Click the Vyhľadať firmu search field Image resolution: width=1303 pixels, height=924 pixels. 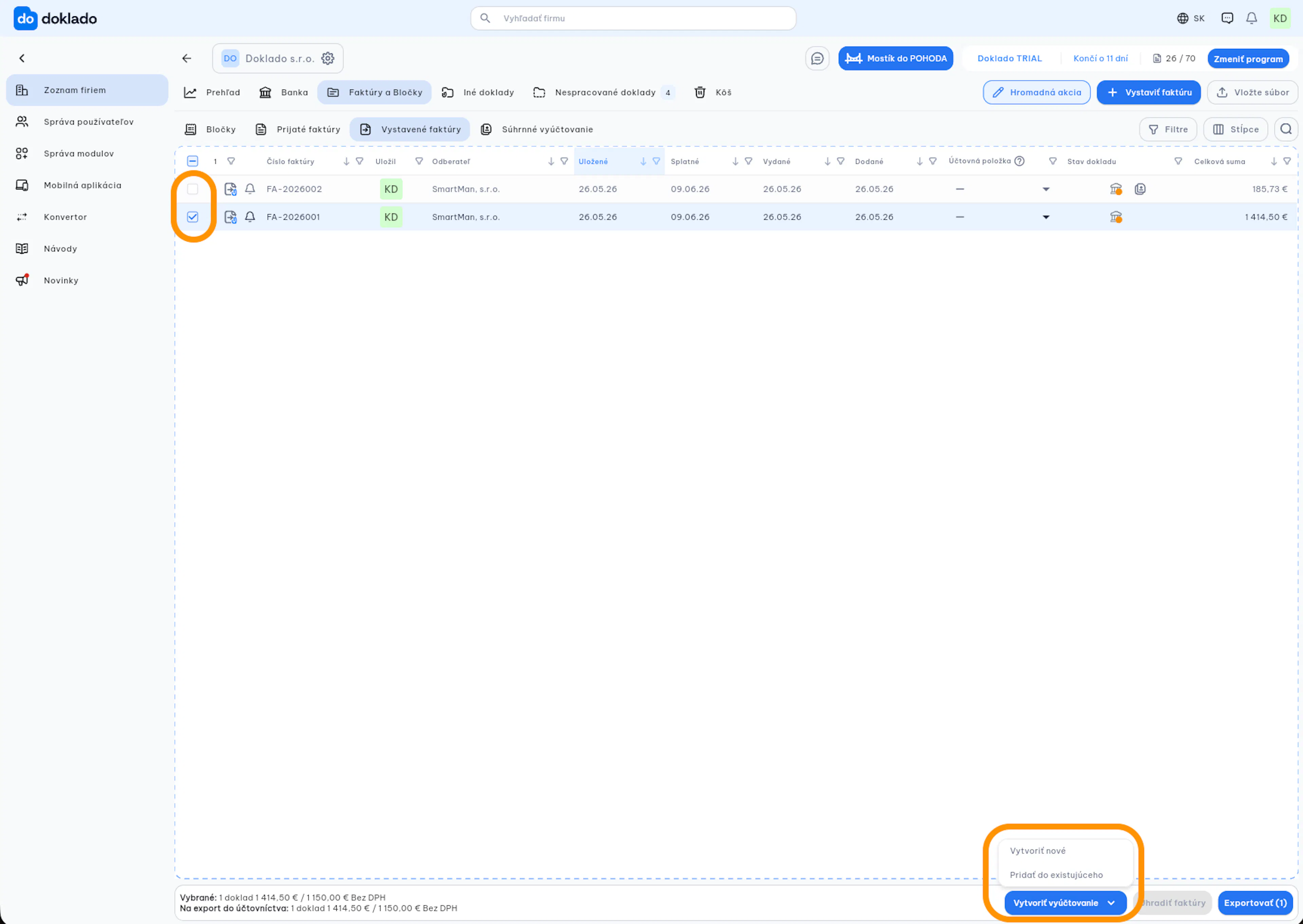(x=633, y=18)
